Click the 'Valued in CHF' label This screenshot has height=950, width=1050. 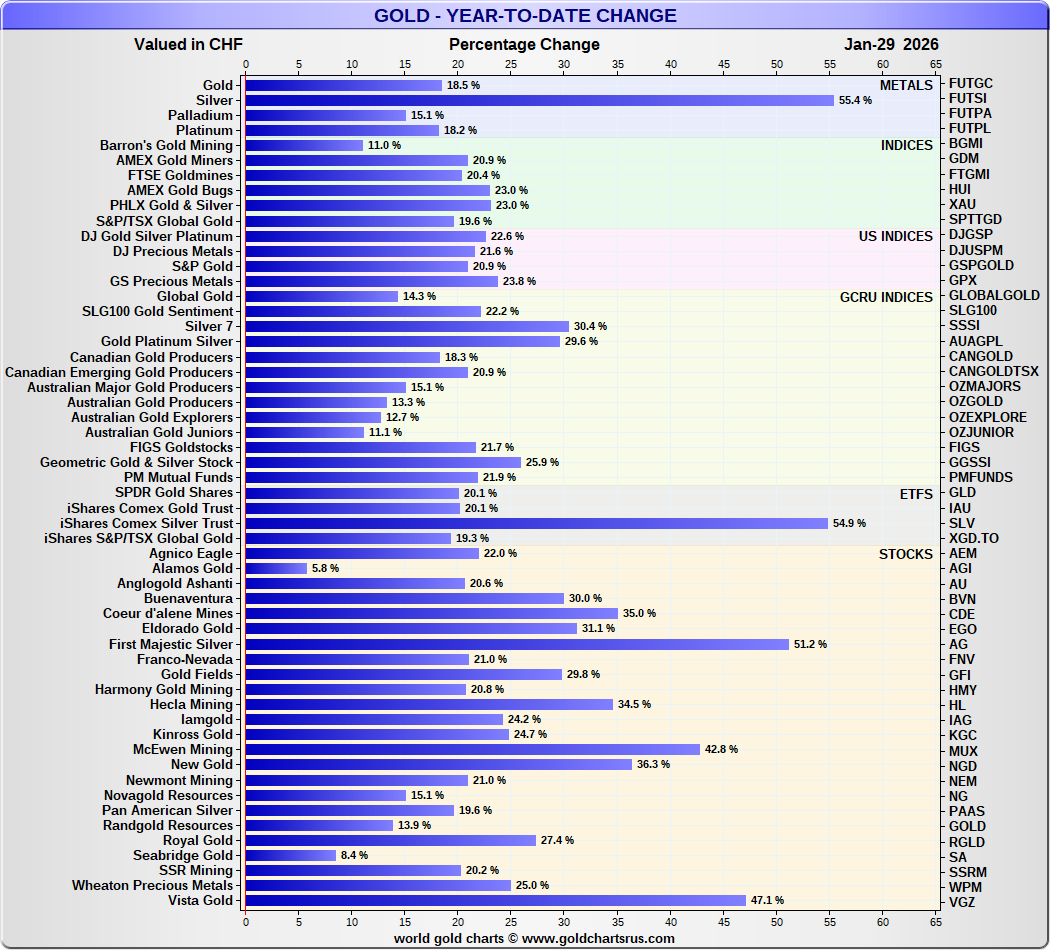[x=188, y=44]
